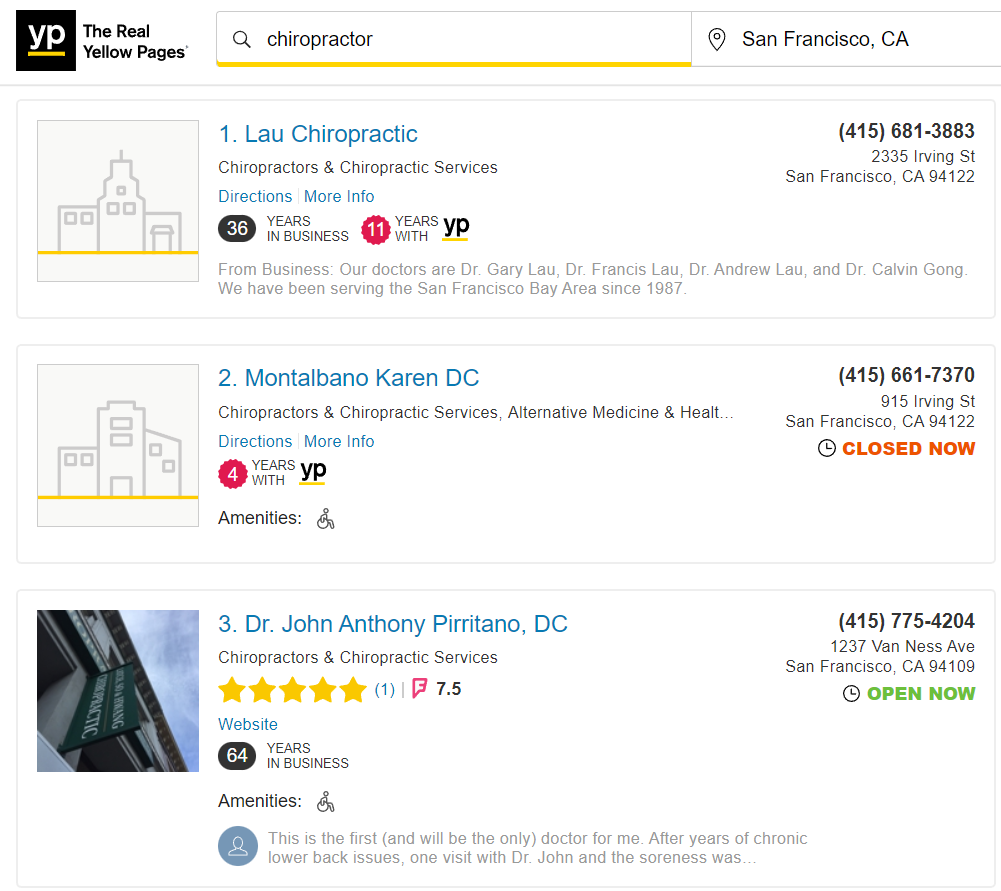
Task: Click Lau's Chiropractors & Chiropractic Services category
Action: tap(358, 167)
